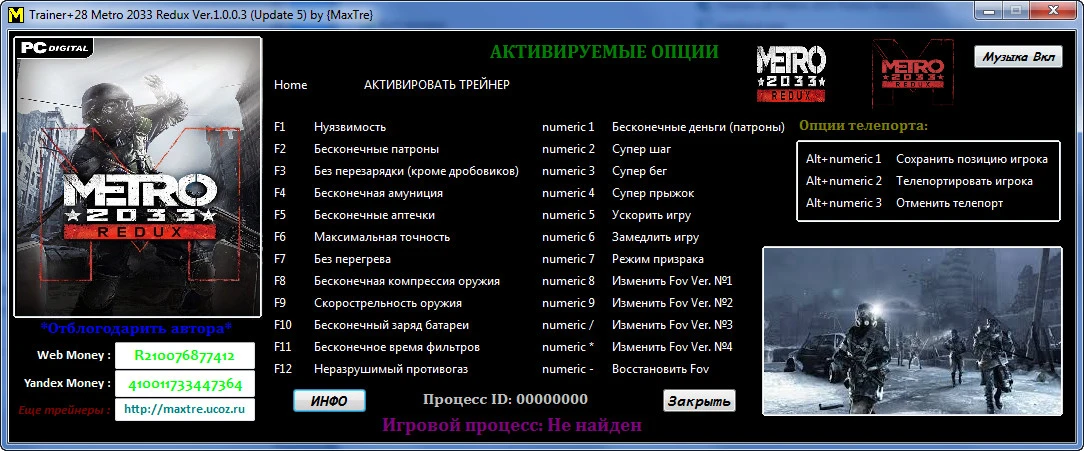The image size is (1084, 451).
Task: Click the Закрыть button
Action: (699, 401)
